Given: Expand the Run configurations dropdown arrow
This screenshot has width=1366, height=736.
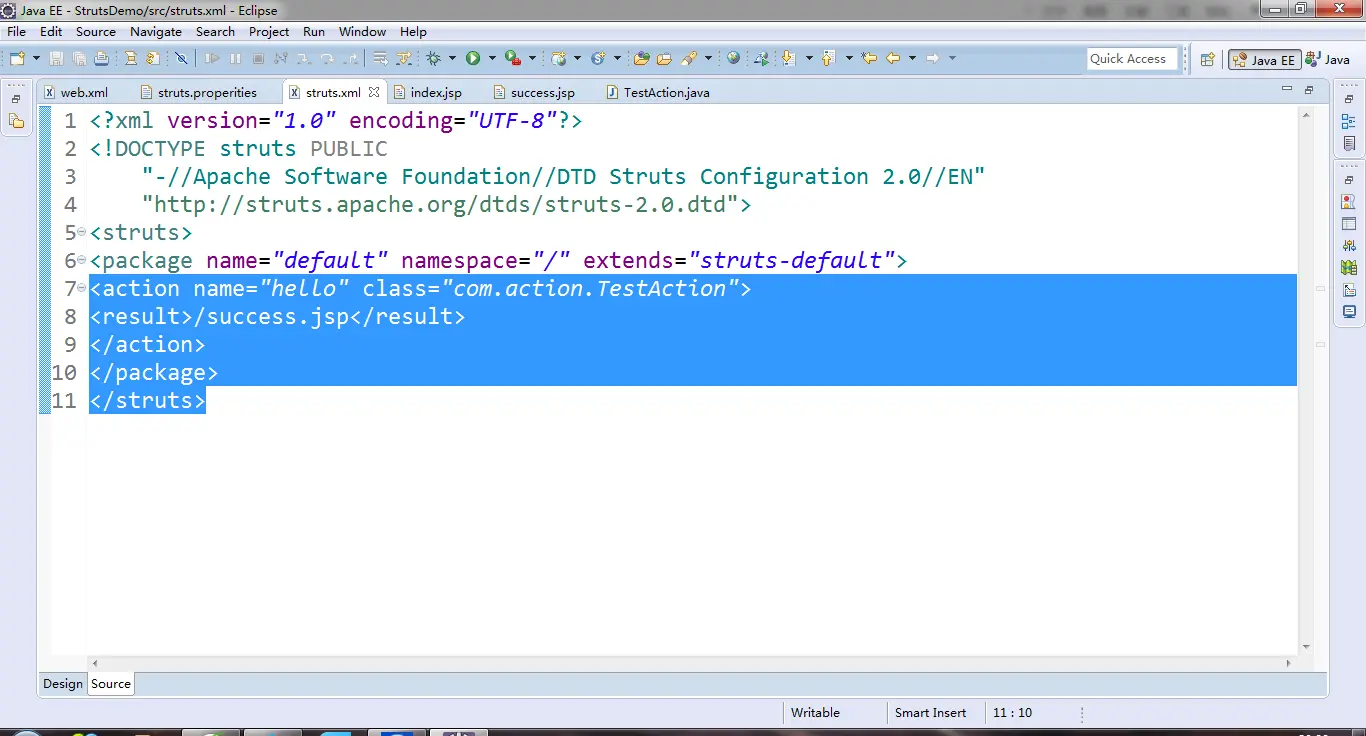Looking at the screenshot, I should [x=492, y=58].
